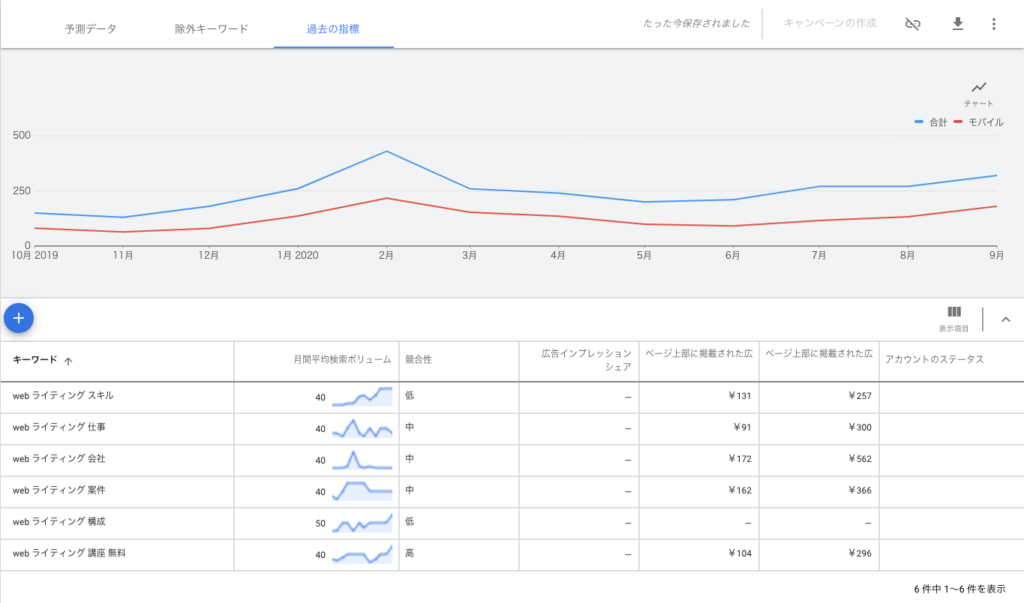Screen dimensions: 1024x603
Task: Click the ¥562 bid value
Action: point(860,459)
